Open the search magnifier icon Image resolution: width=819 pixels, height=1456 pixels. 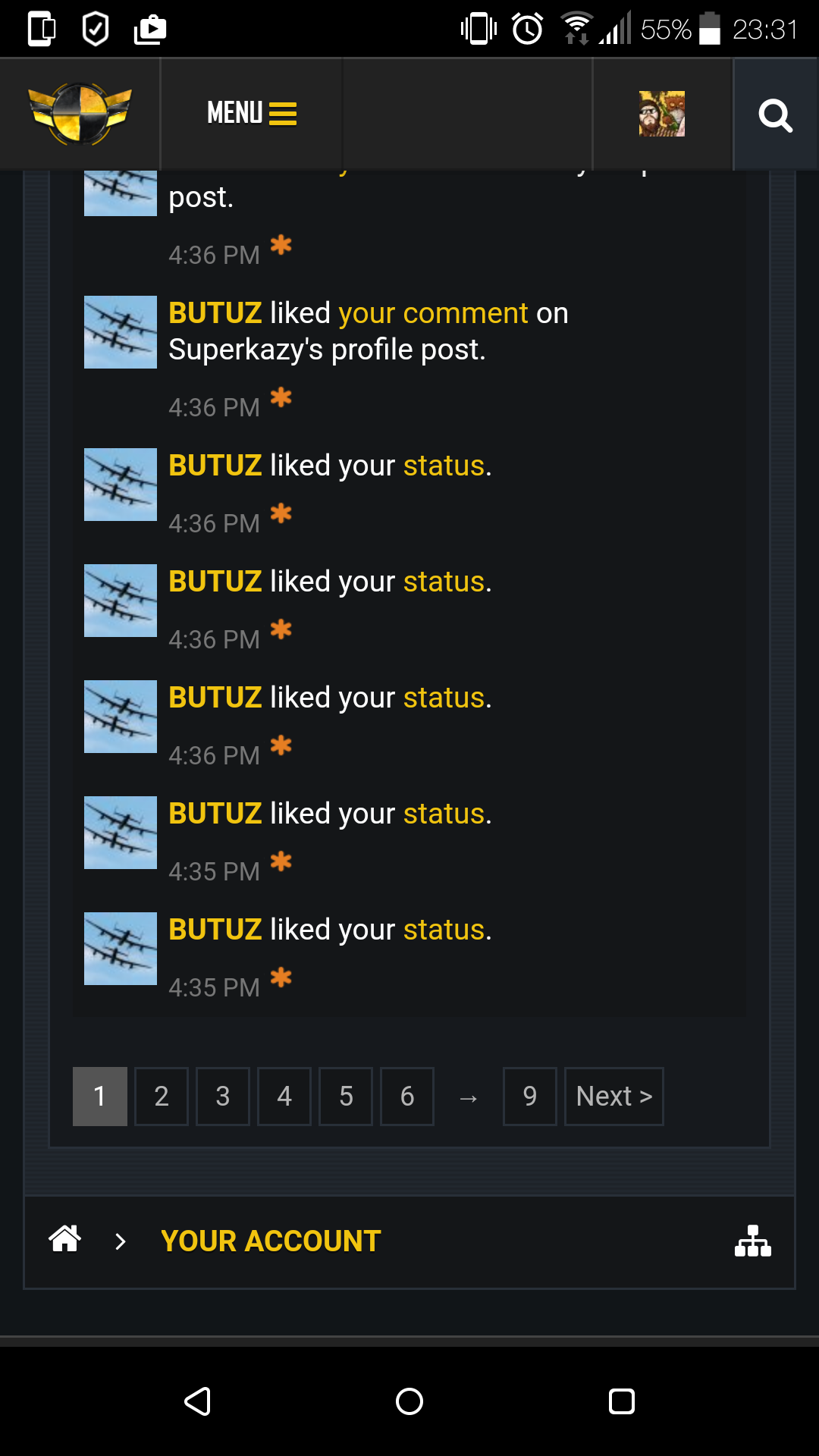pyautogui.click(x=775, y=115)
